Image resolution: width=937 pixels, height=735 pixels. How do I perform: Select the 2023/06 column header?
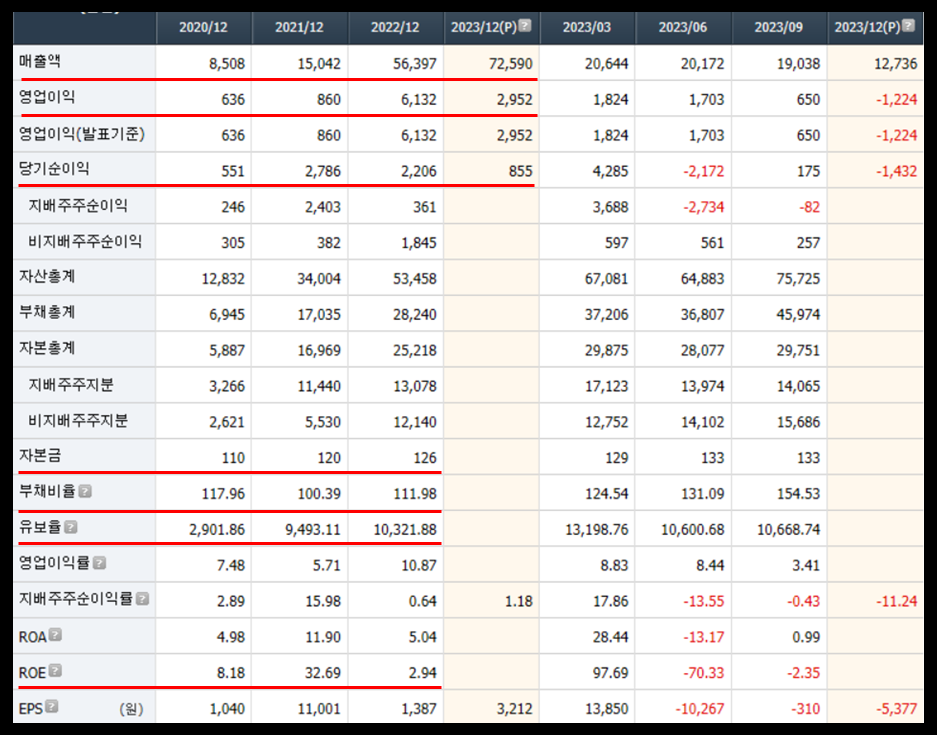click(x=682, y=27)
